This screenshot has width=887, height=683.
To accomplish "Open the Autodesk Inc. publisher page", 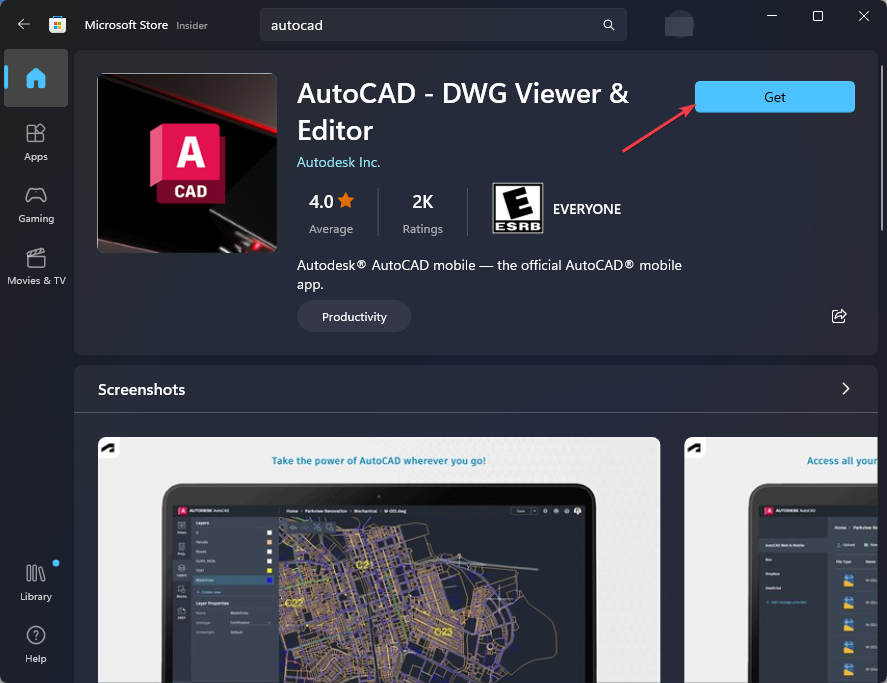I will 339,161.
